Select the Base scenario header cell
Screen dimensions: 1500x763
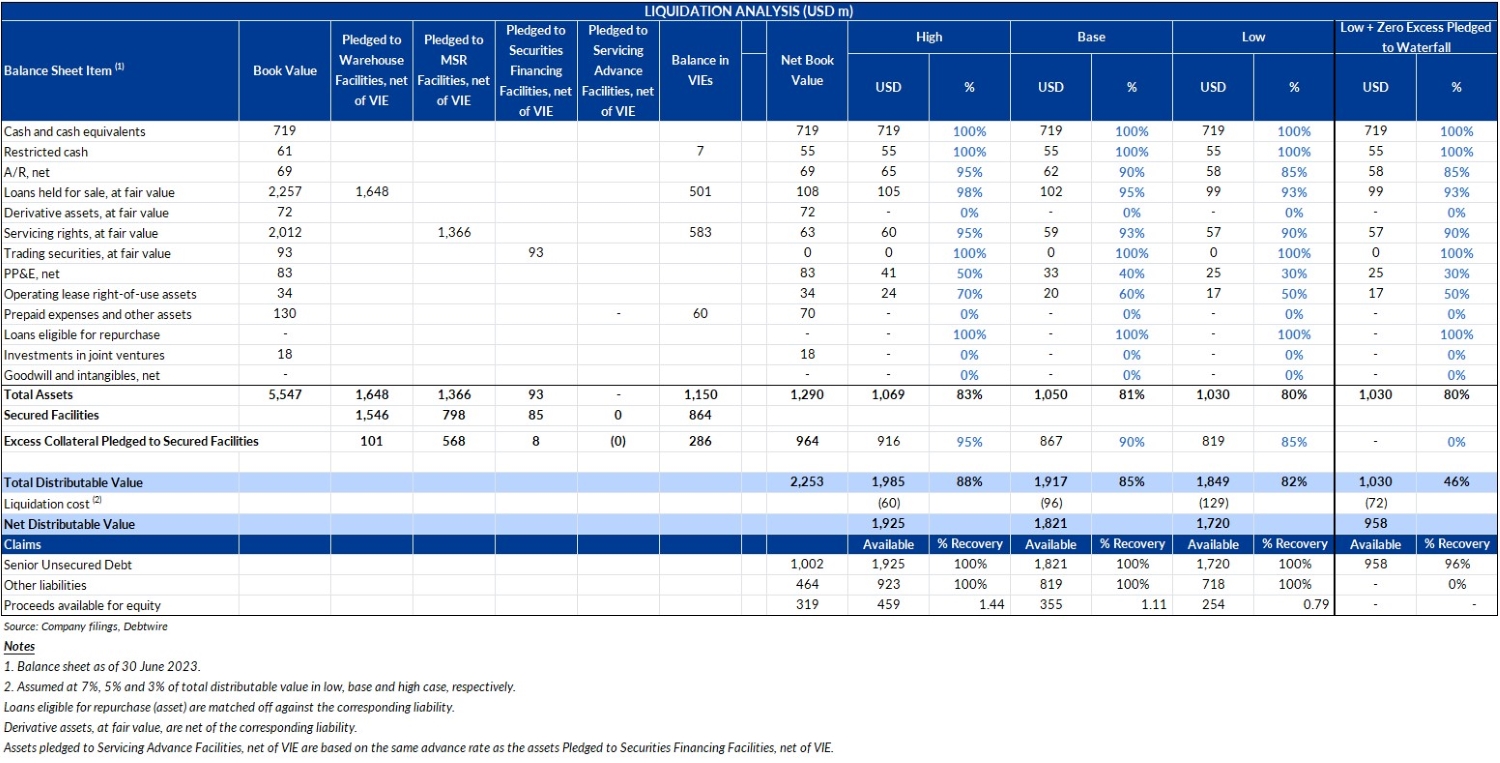1090,37
